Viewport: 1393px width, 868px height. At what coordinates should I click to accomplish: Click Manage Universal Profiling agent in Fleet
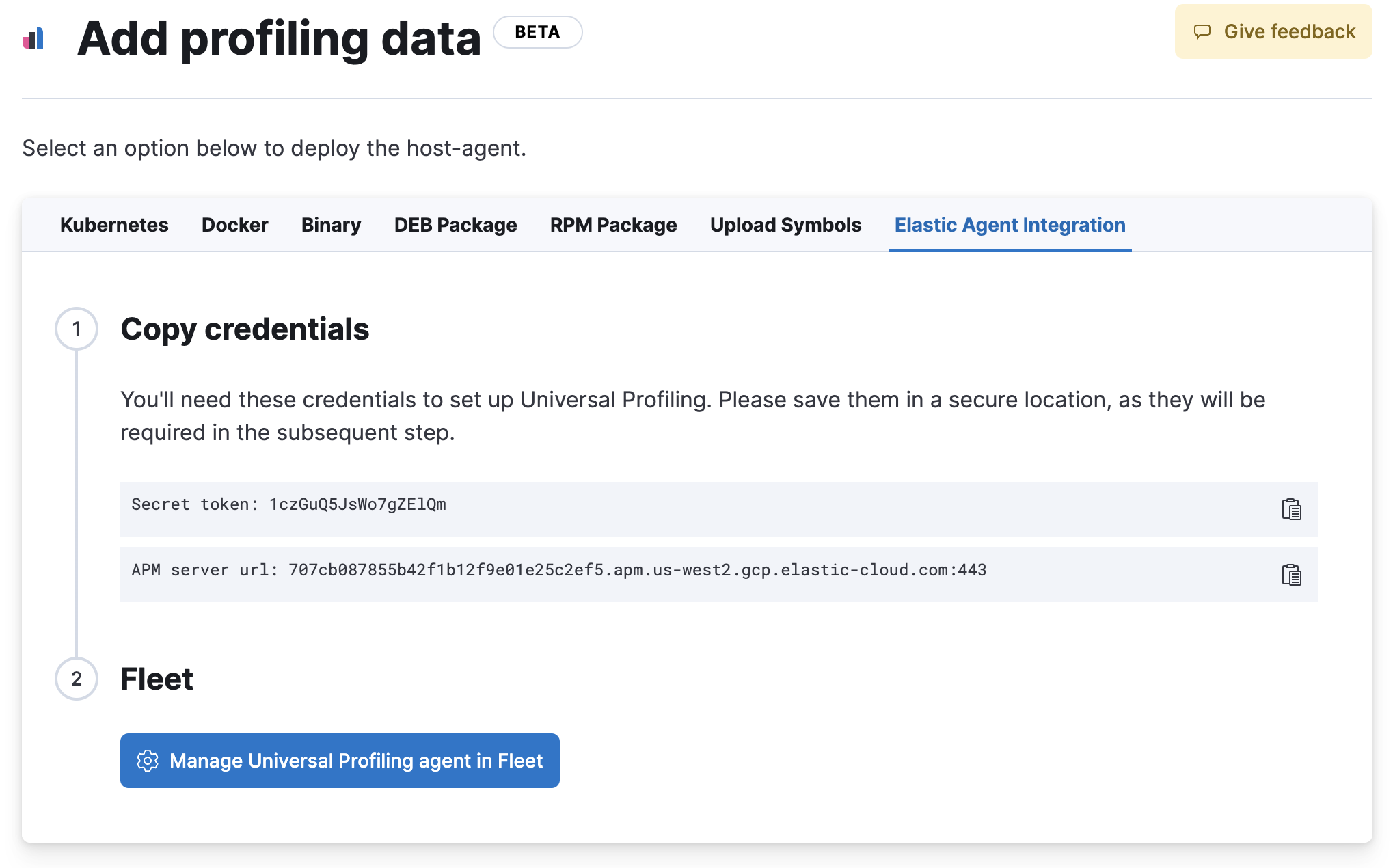click(339, 760)
